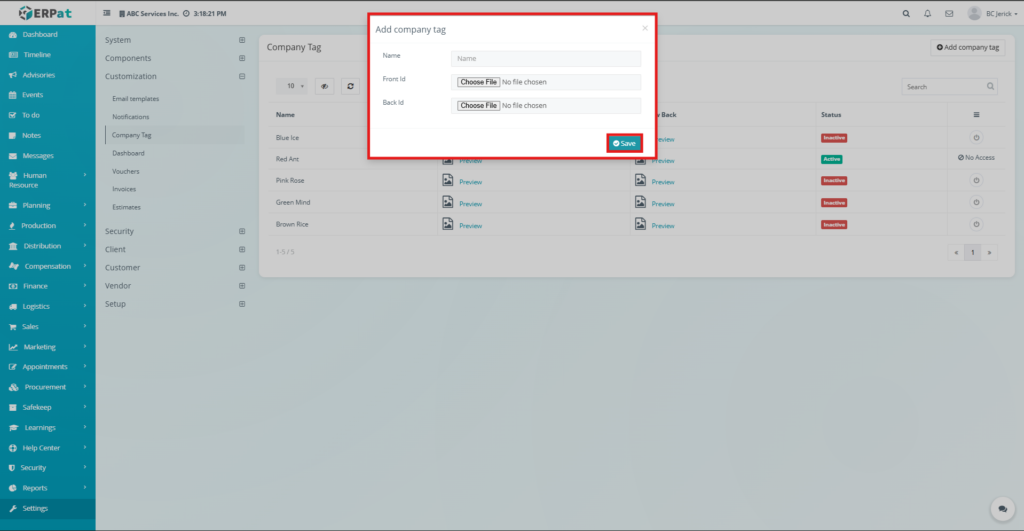Toggle column visibility eye button
This screenshot has width=1024, height=531.
click(x=325, y=86)
